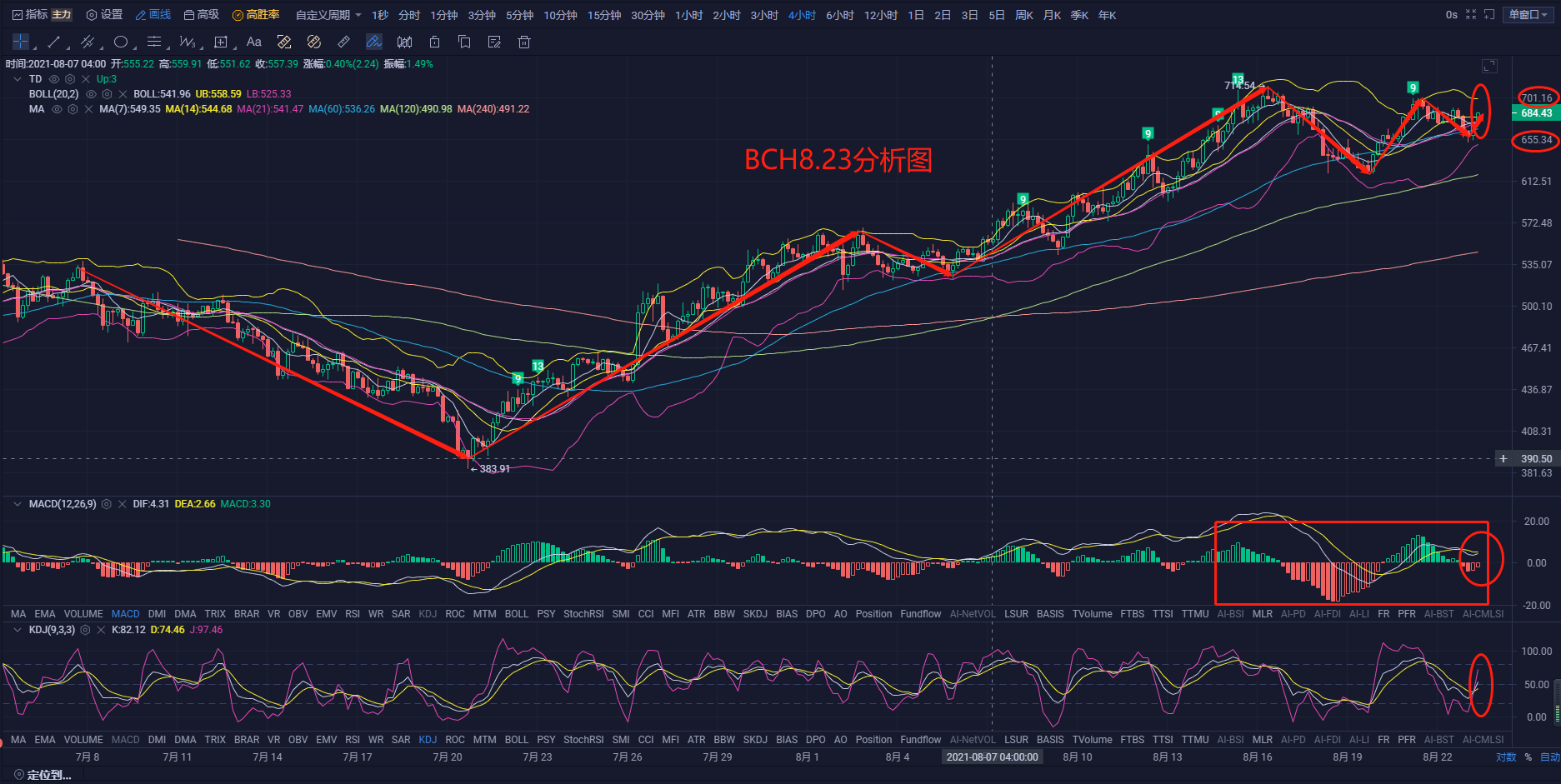Click the ruler measurement icon

(343, 42)
